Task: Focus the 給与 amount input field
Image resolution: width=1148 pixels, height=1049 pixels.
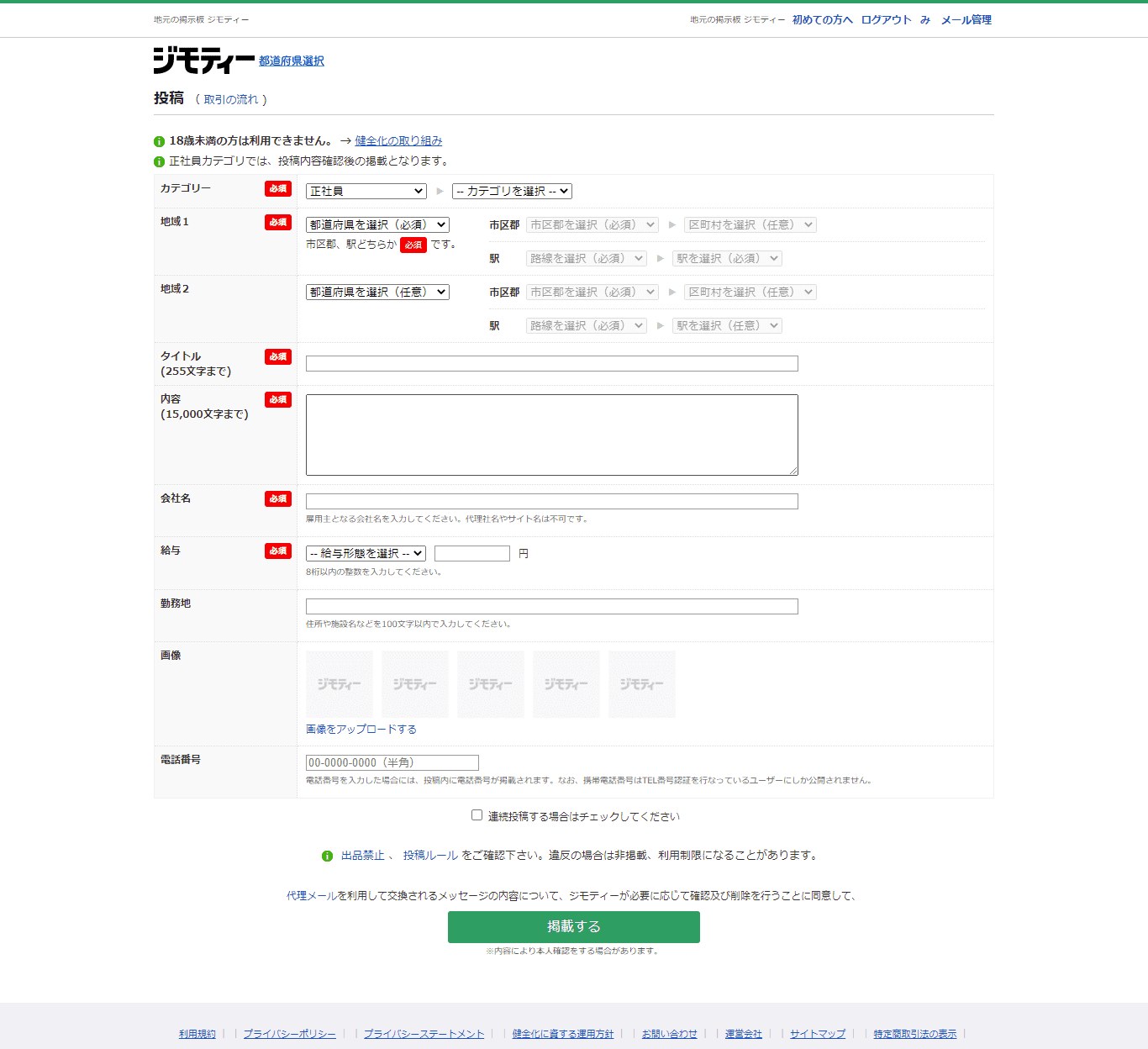Action: click(x=472, y=554)
